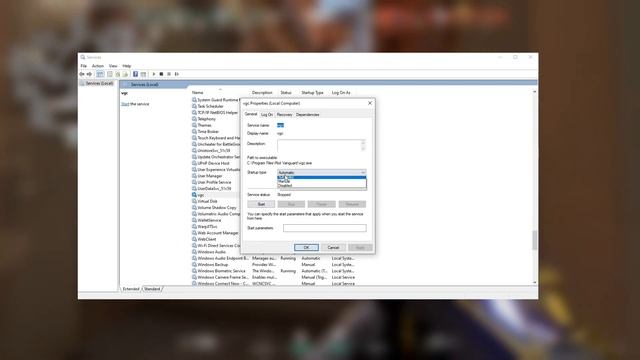Click the services list scroll-up arrow
The width and height of the screenshot is (640, 360).
[x=534, y=92]
